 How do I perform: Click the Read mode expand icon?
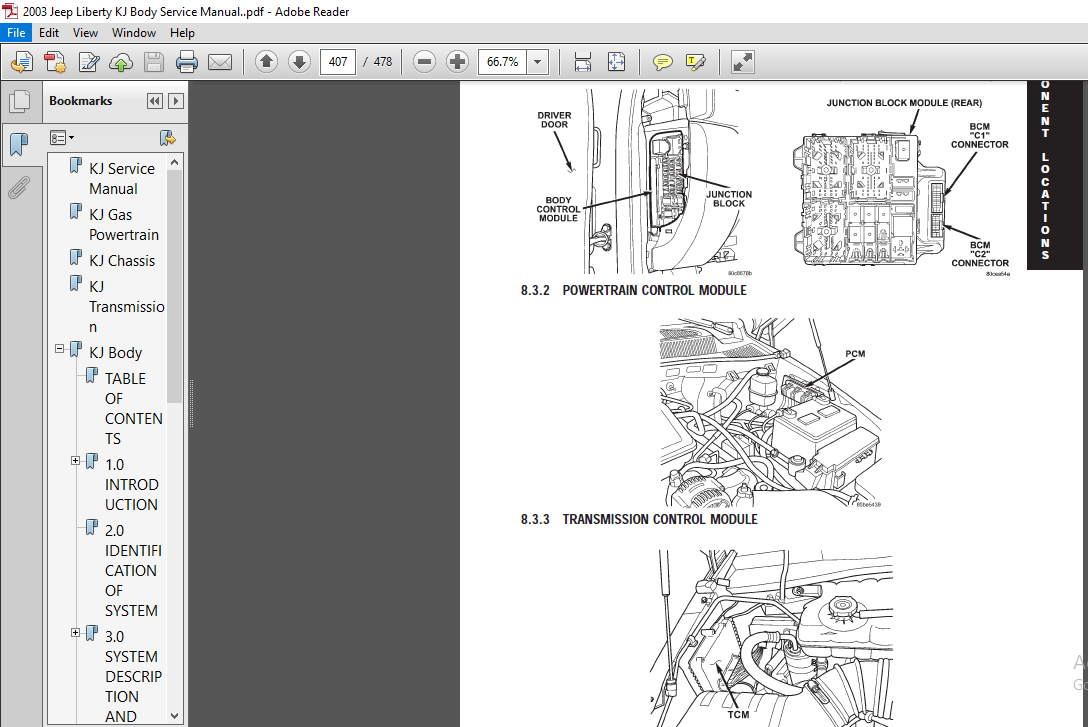pos(742,62)
